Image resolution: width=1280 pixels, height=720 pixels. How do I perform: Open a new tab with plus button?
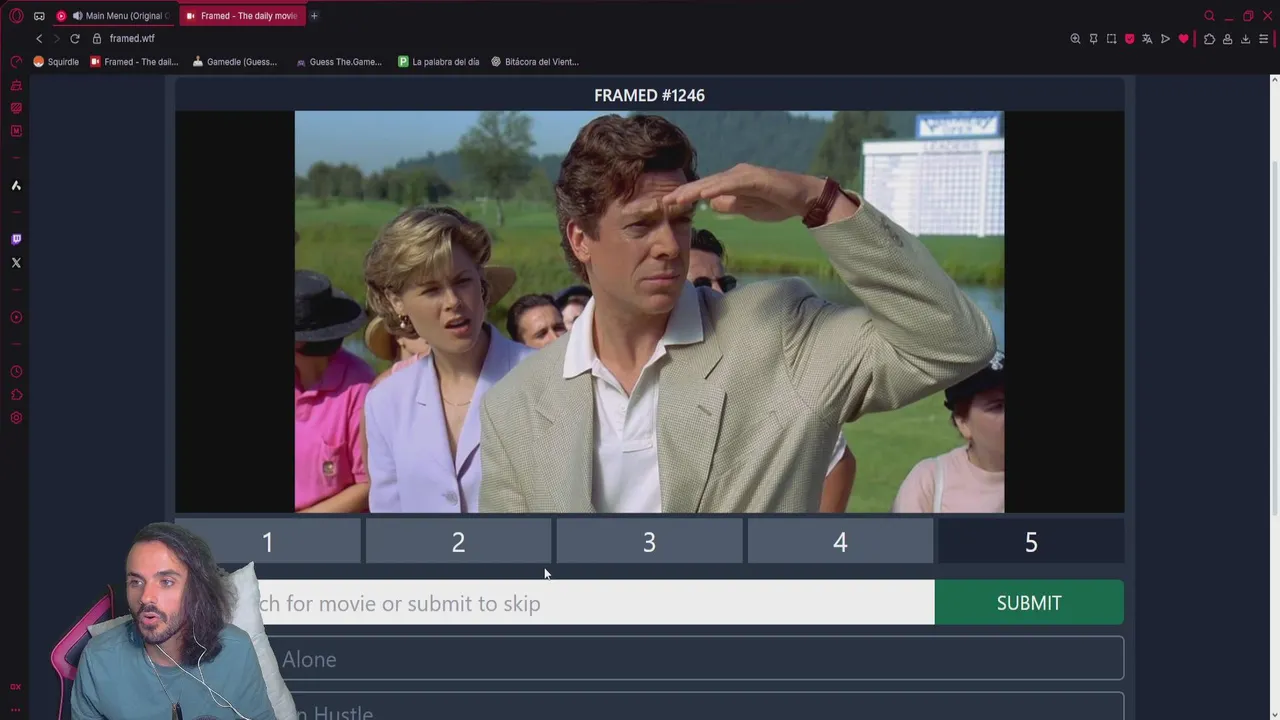coord(314,16)
